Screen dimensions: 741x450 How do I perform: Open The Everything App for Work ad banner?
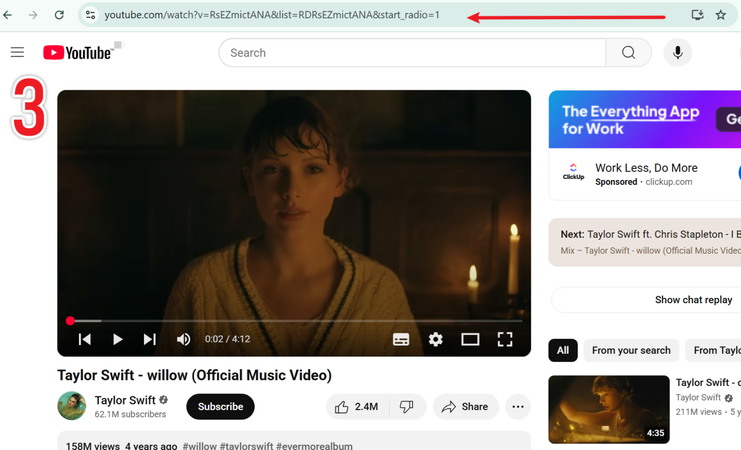(645, 120)
